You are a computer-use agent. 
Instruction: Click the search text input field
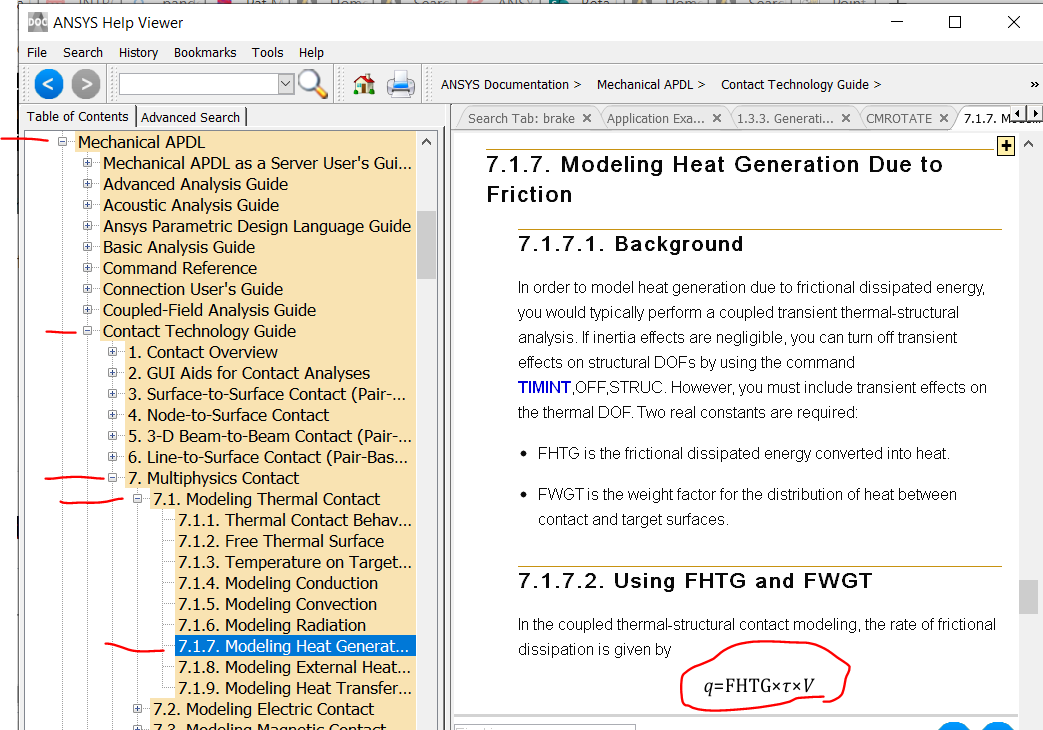198,84
